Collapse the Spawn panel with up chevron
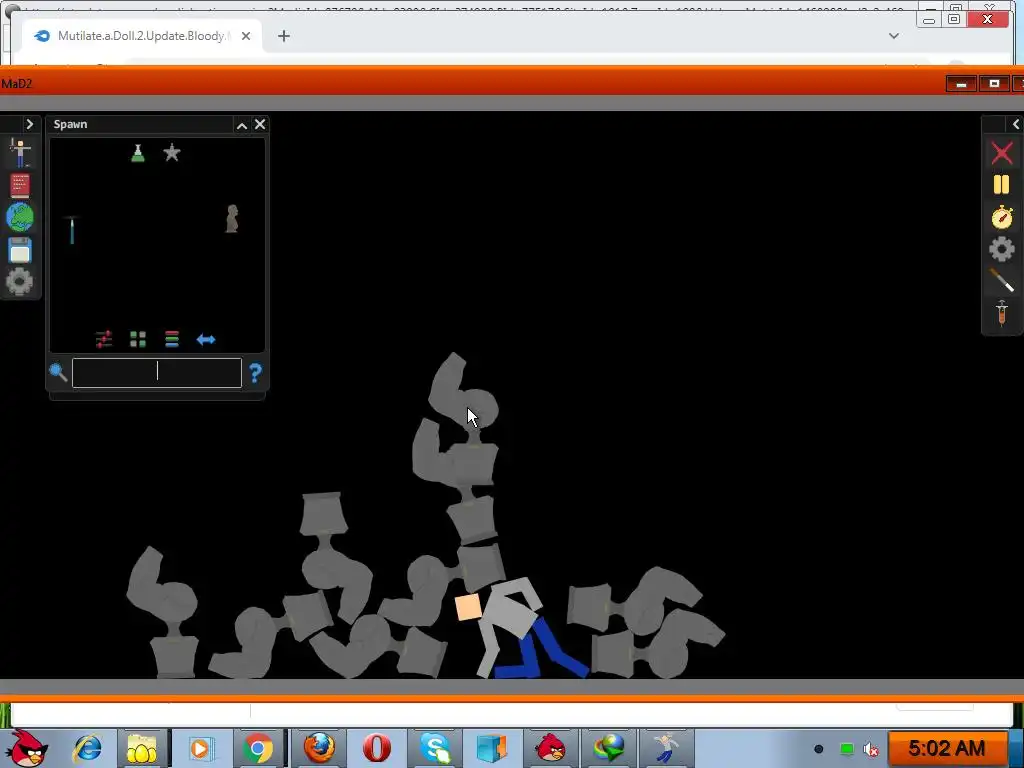The height and width of the screenshot is (768, 1024). (x=242, y=125)
